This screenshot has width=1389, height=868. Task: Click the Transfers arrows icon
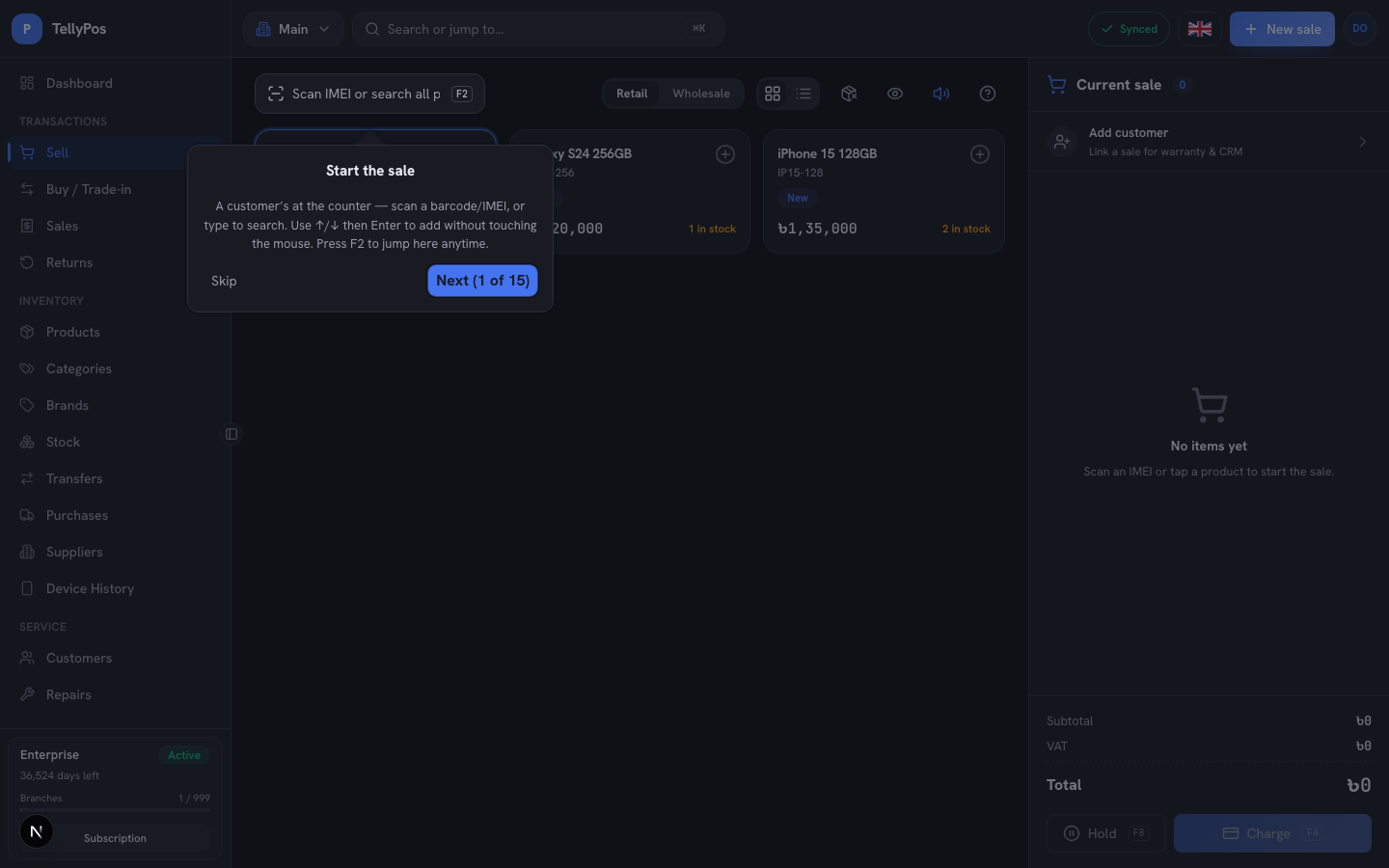[x=27, y=478]
